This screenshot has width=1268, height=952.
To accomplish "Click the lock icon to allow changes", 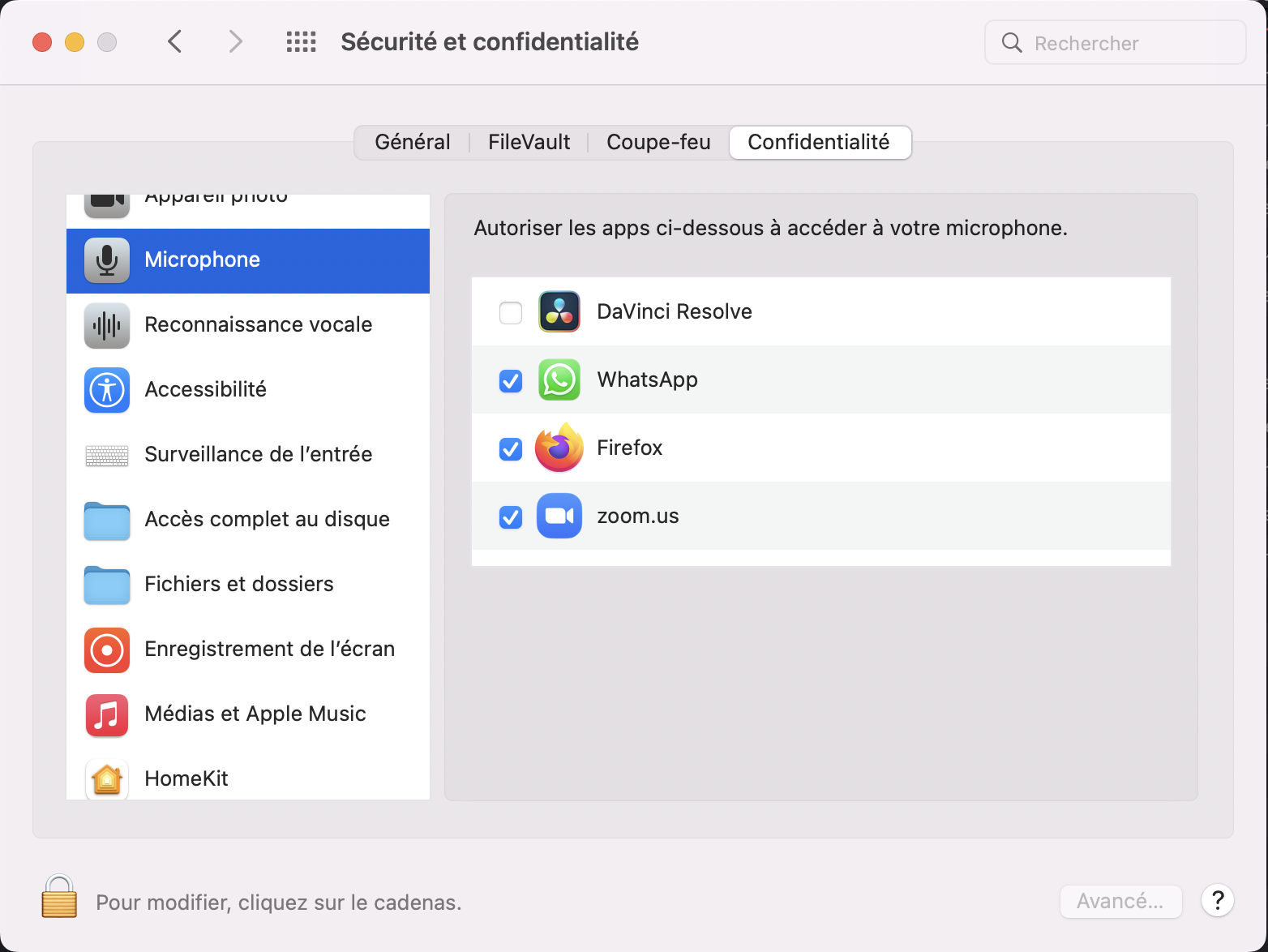I will [59, 896].
